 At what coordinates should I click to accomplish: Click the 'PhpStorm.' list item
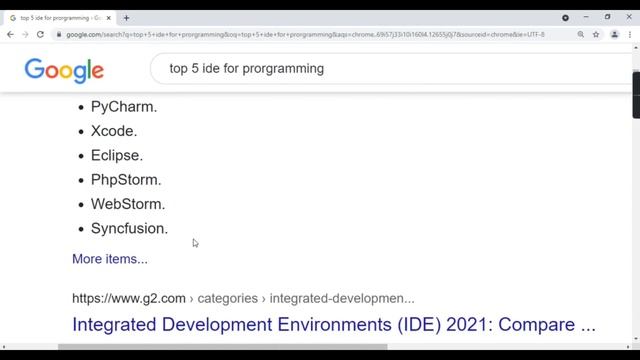click(x=126, y=180)
